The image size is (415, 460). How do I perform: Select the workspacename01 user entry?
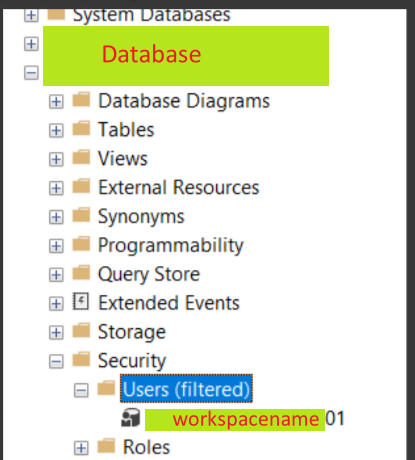click(245, 419)
